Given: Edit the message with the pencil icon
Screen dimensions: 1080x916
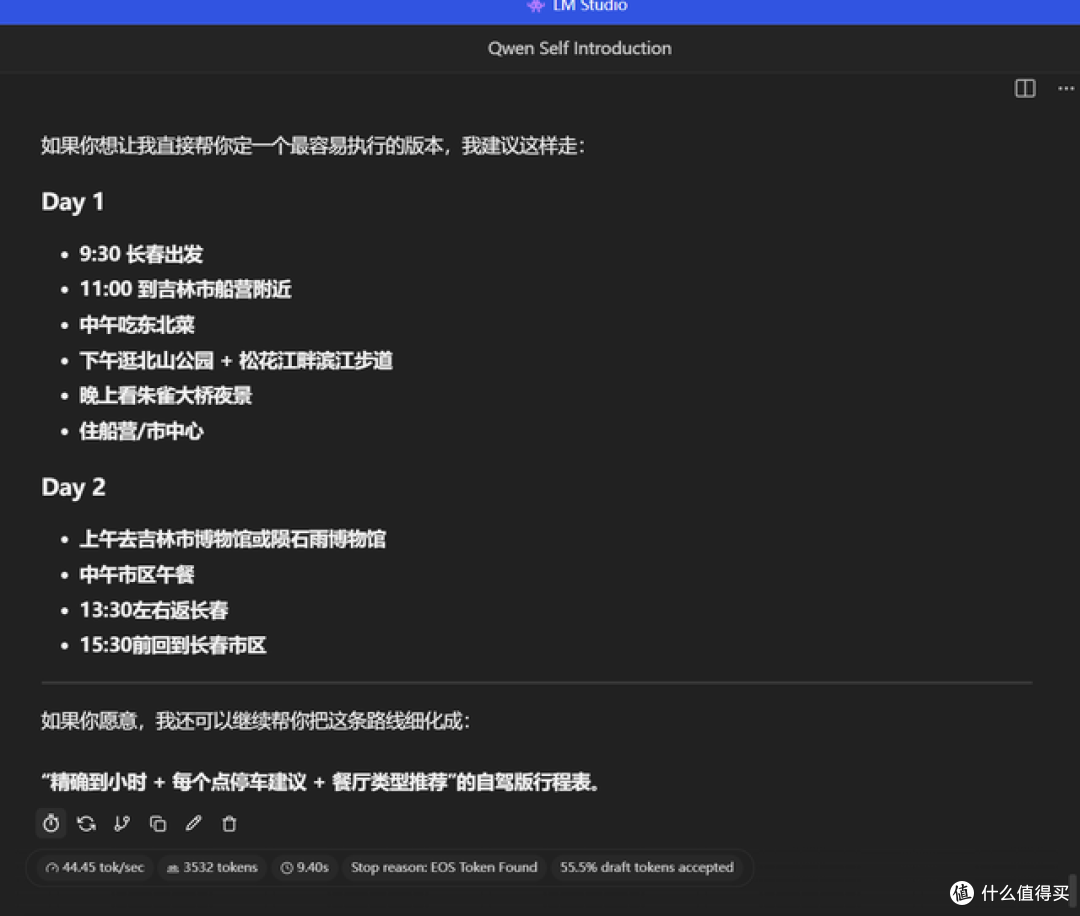Looking at the screenshot, I should point(194,823).
